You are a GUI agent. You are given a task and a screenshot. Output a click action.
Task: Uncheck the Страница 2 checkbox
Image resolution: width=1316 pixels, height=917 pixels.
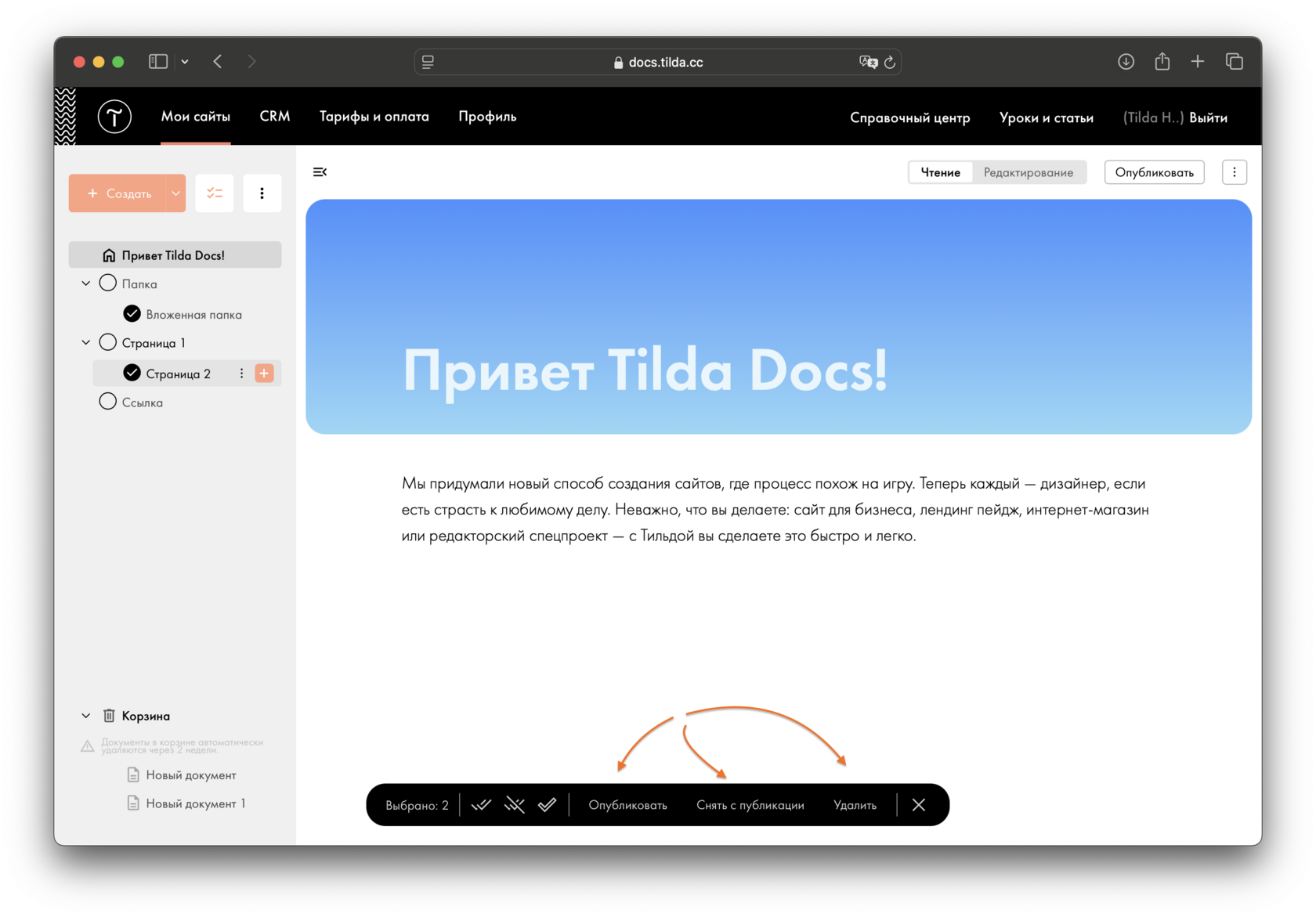tap(132, 374)
